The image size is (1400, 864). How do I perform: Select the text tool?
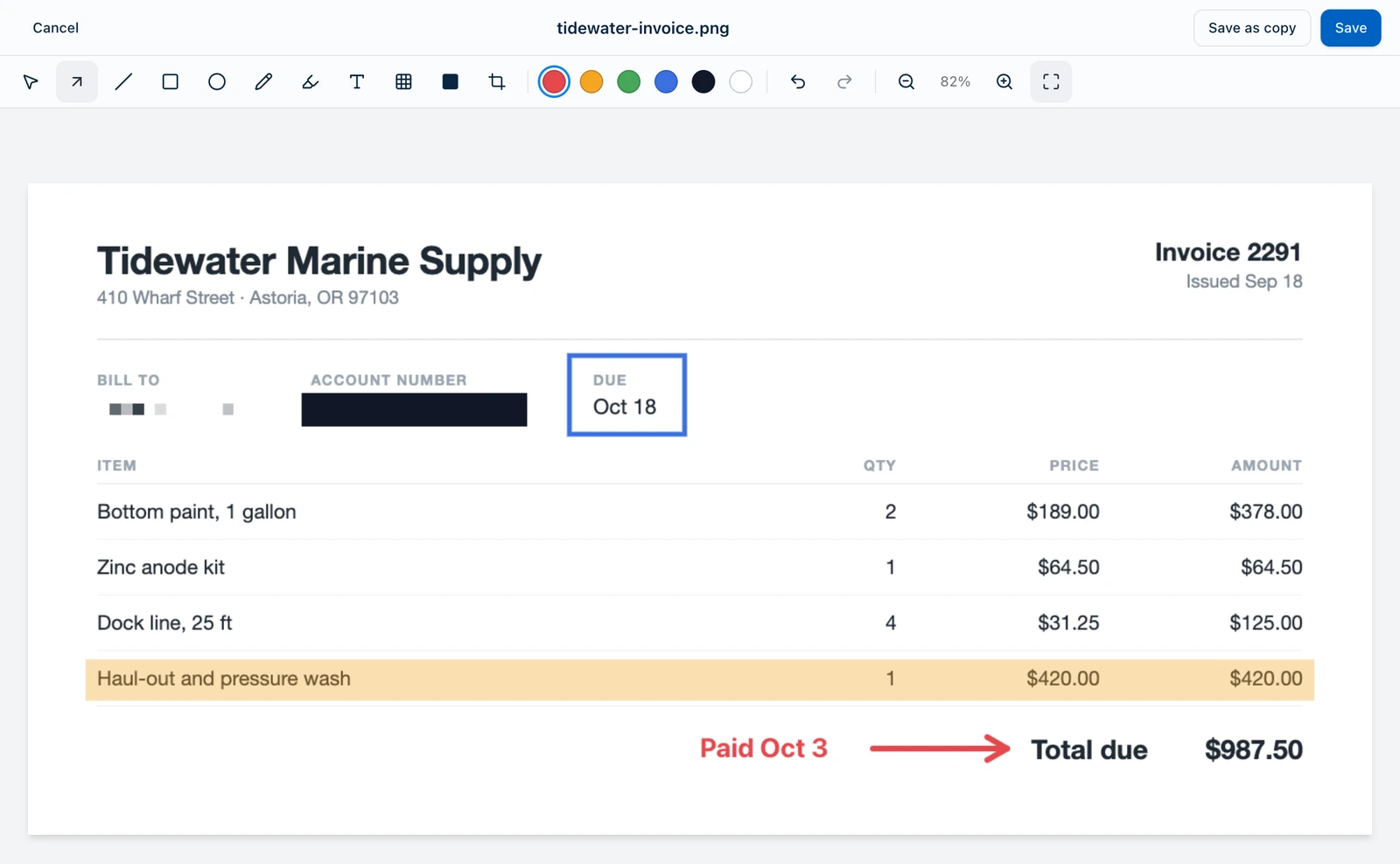357,81
